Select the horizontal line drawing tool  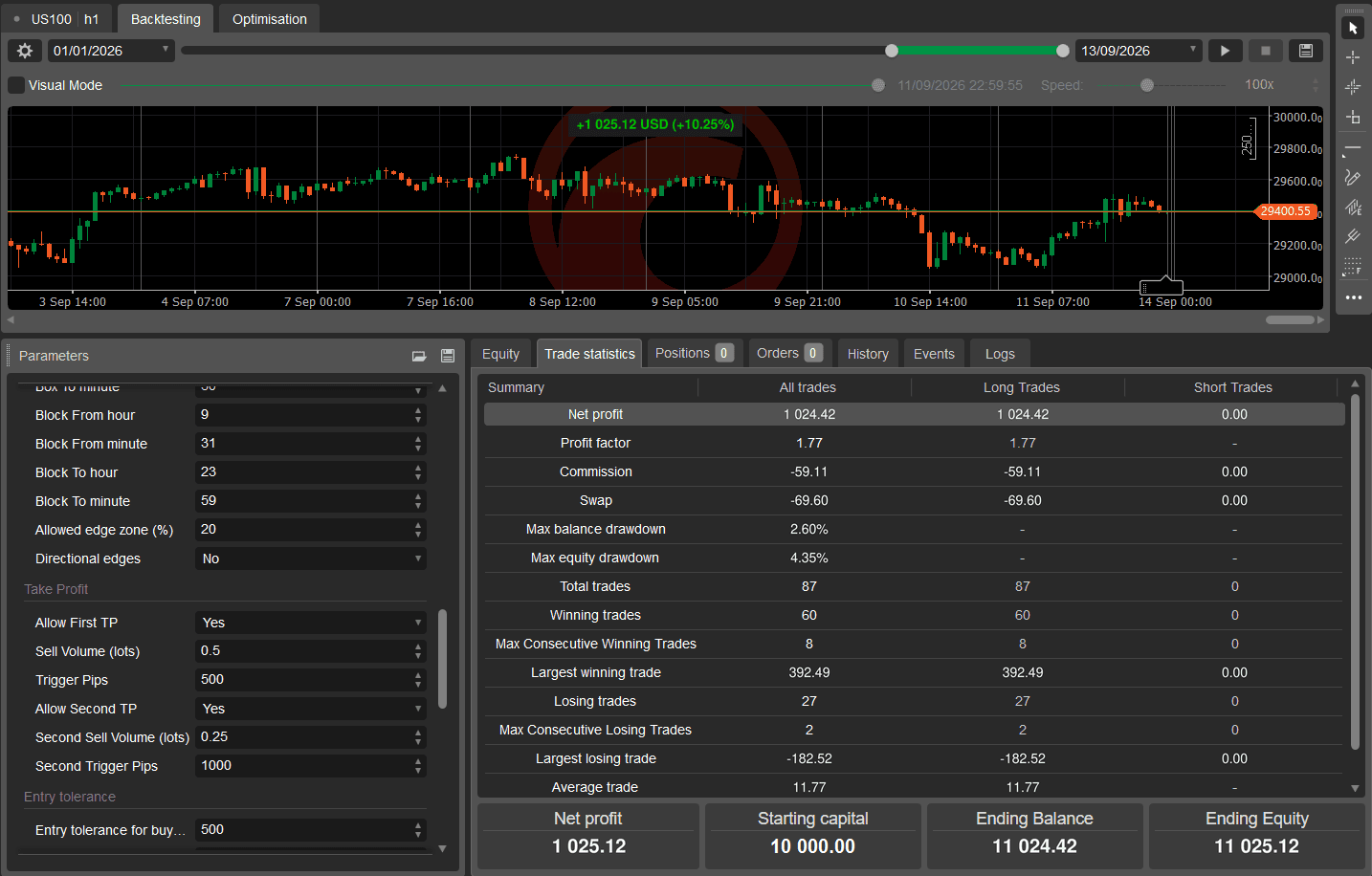(x=1353, y=148)
